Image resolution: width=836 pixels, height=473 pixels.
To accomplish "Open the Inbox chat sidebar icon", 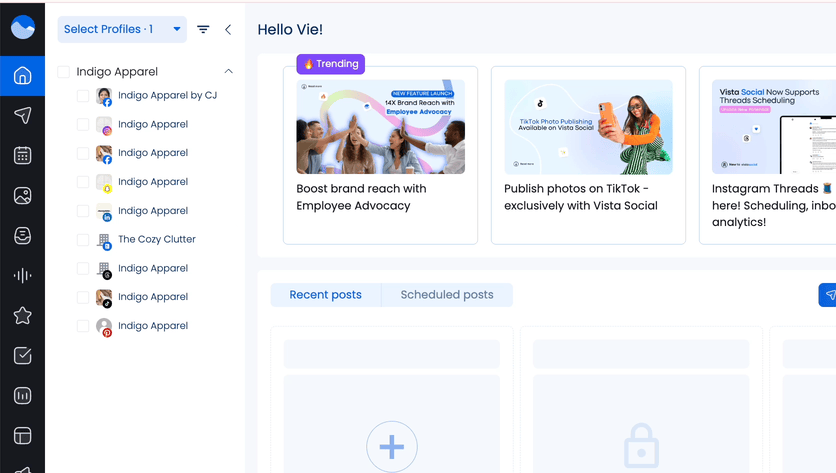I will (x=22, y=236).
